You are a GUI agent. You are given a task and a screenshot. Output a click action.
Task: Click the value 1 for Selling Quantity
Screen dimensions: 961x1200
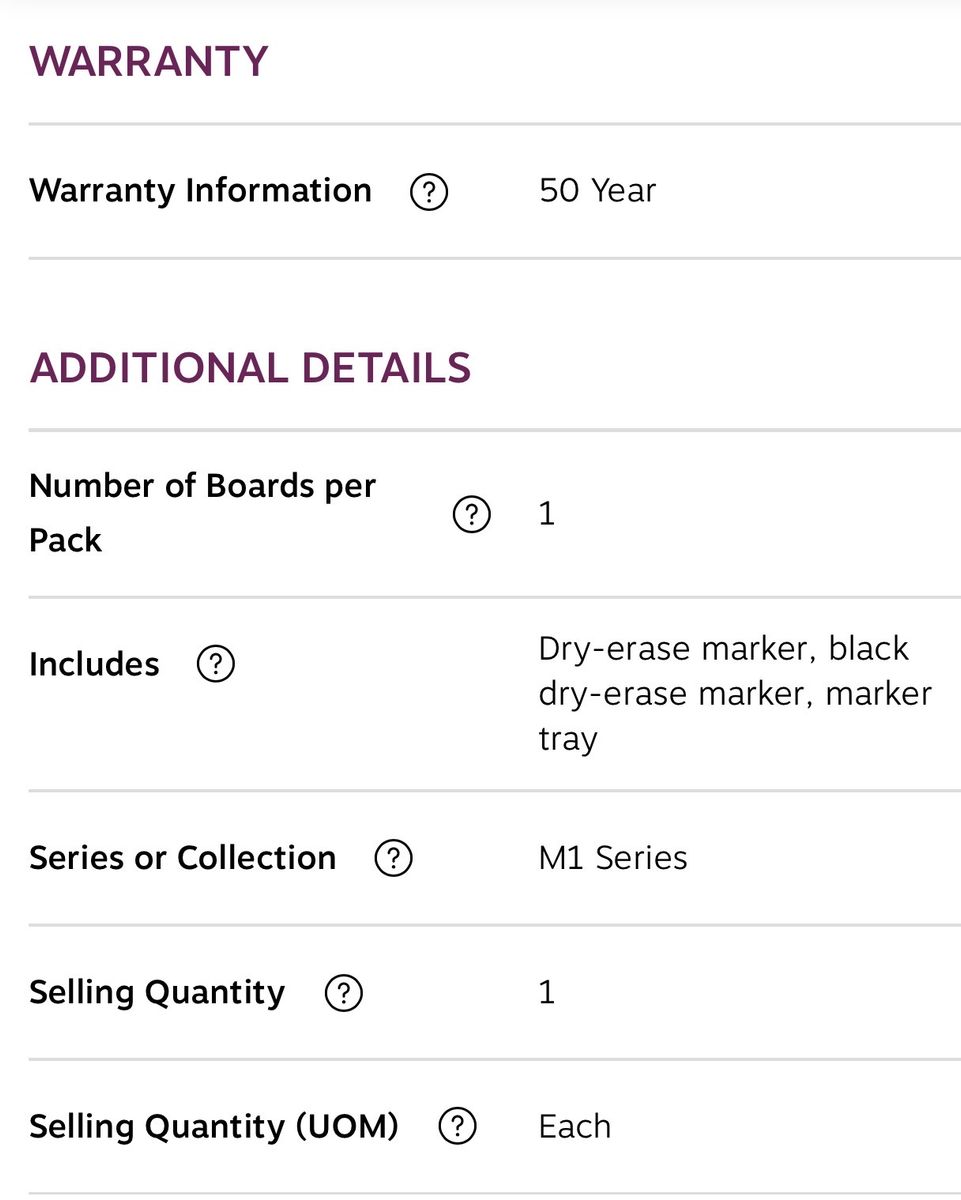[546, 992]
